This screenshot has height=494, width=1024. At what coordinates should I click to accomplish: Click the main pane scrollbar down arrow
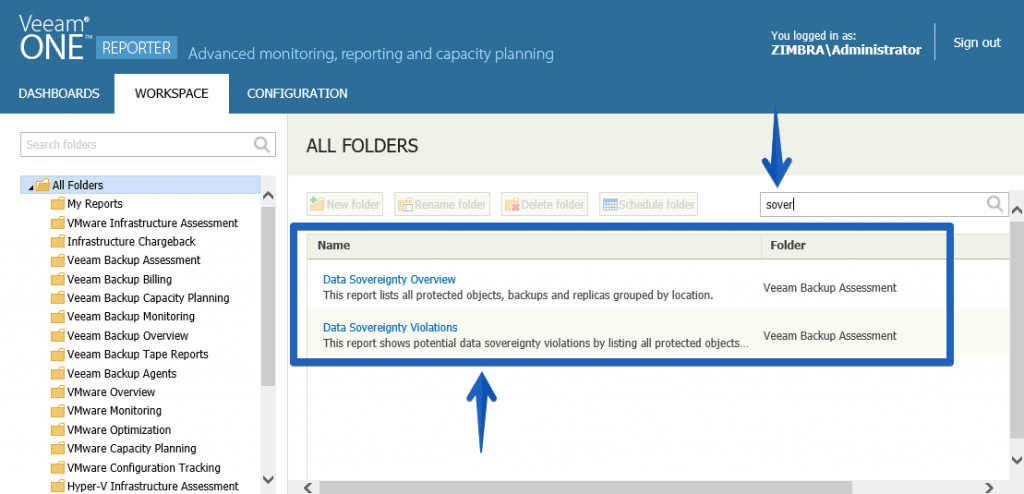click(x=1016, y=461)
